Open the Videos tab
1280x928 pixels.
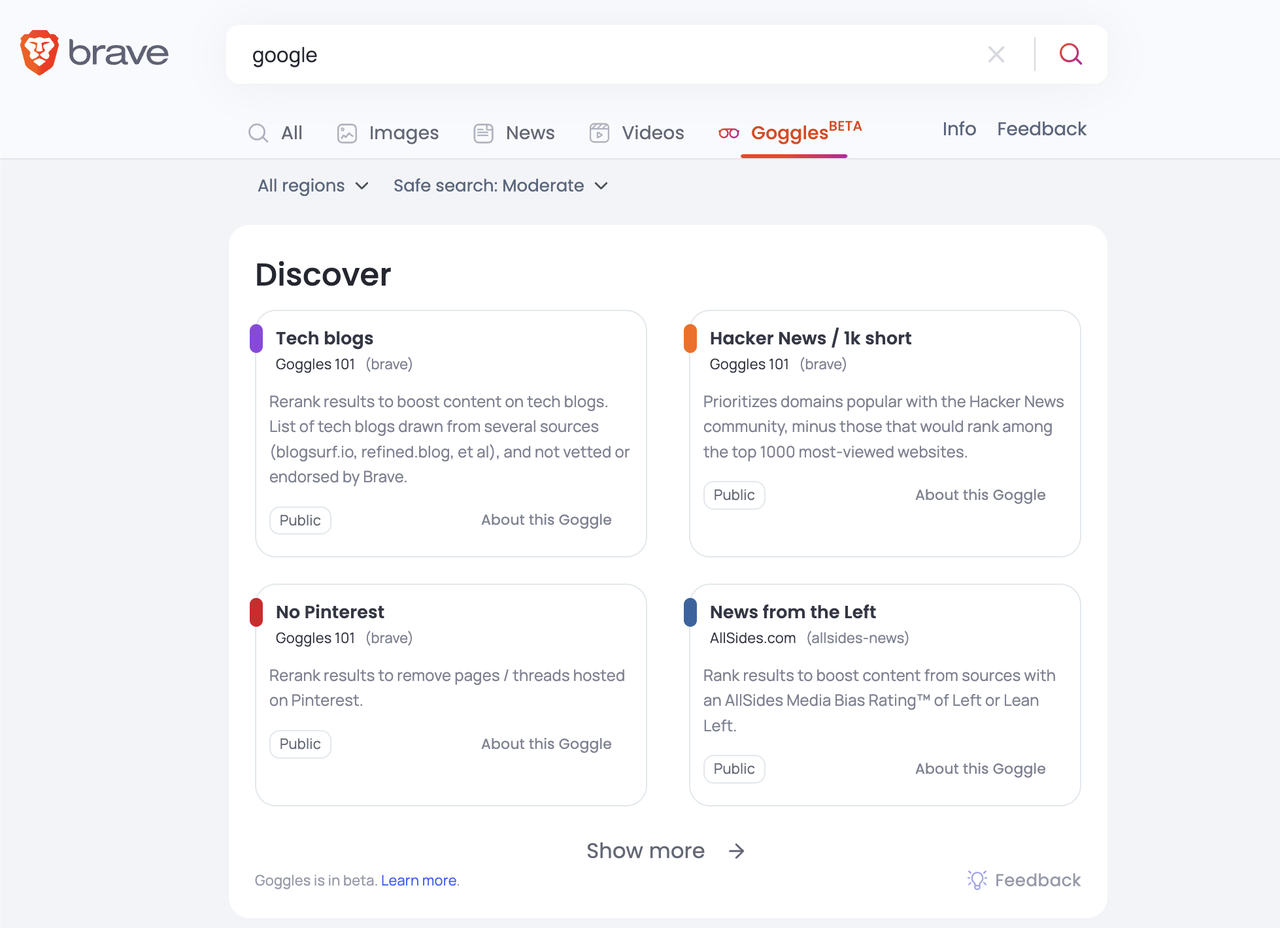click(x=636, y=133)
